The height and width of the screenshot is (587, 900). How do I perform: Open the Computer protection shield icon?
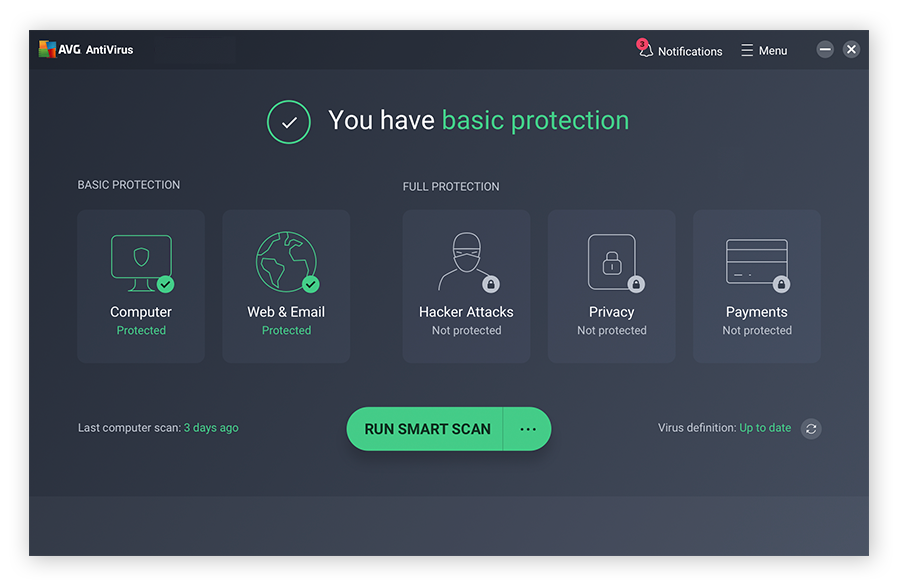click(x=140, y=258)
